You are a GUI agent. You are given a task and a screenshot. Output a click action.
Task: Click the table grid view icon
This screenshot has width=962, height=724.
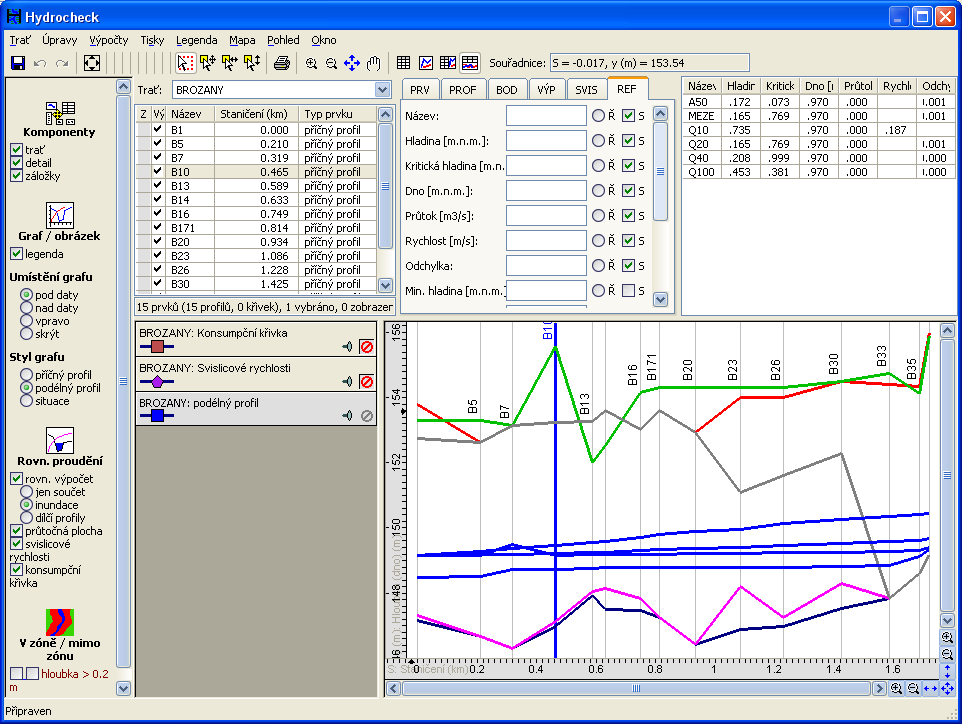404,63
